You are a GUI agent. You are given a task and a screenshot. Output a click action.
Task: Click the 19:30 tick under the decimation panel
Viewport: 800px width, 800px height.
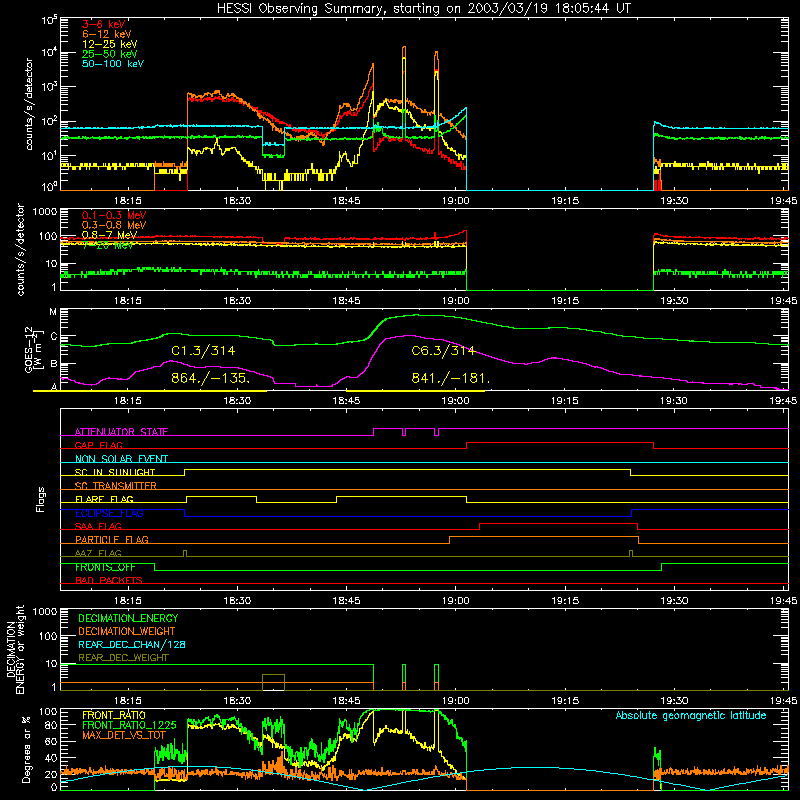pos(674,701)
